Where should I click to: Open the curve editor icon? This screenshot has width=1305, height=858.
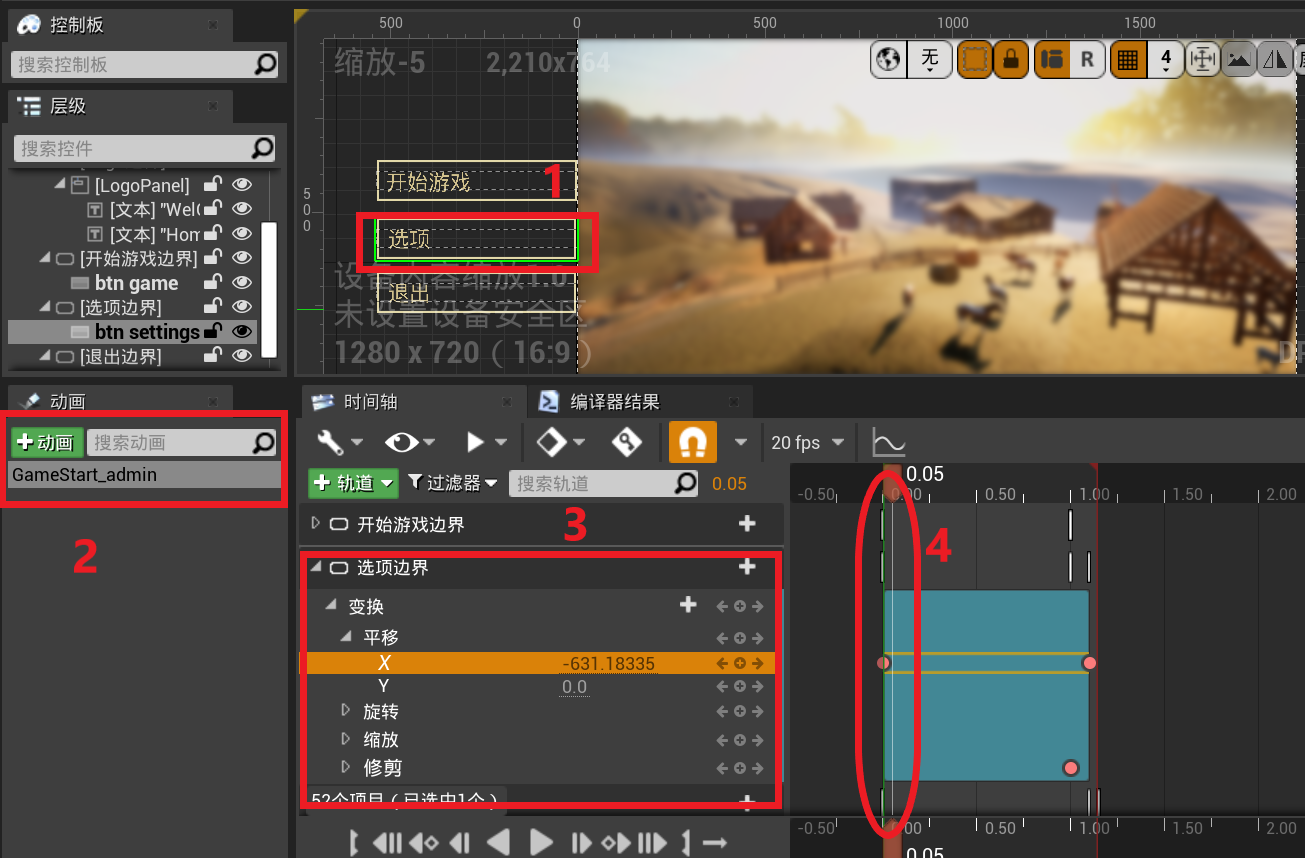tap(888, 442)
